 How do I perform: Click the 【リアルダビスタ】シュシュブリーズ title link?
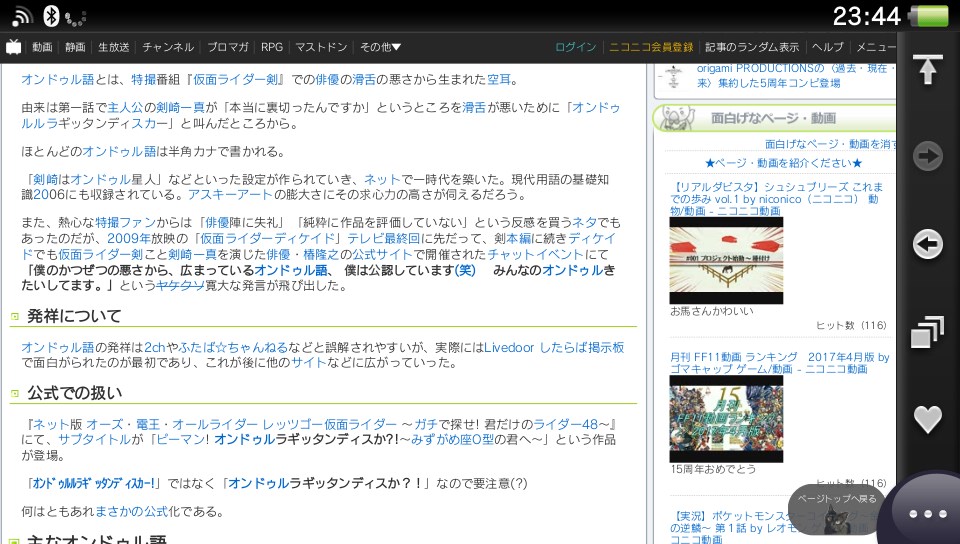(776, 199)
